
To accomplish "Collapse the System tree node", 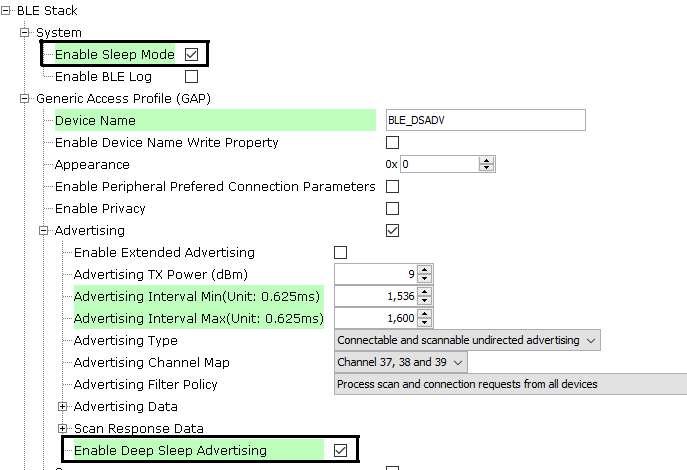I will click(26, 32).
